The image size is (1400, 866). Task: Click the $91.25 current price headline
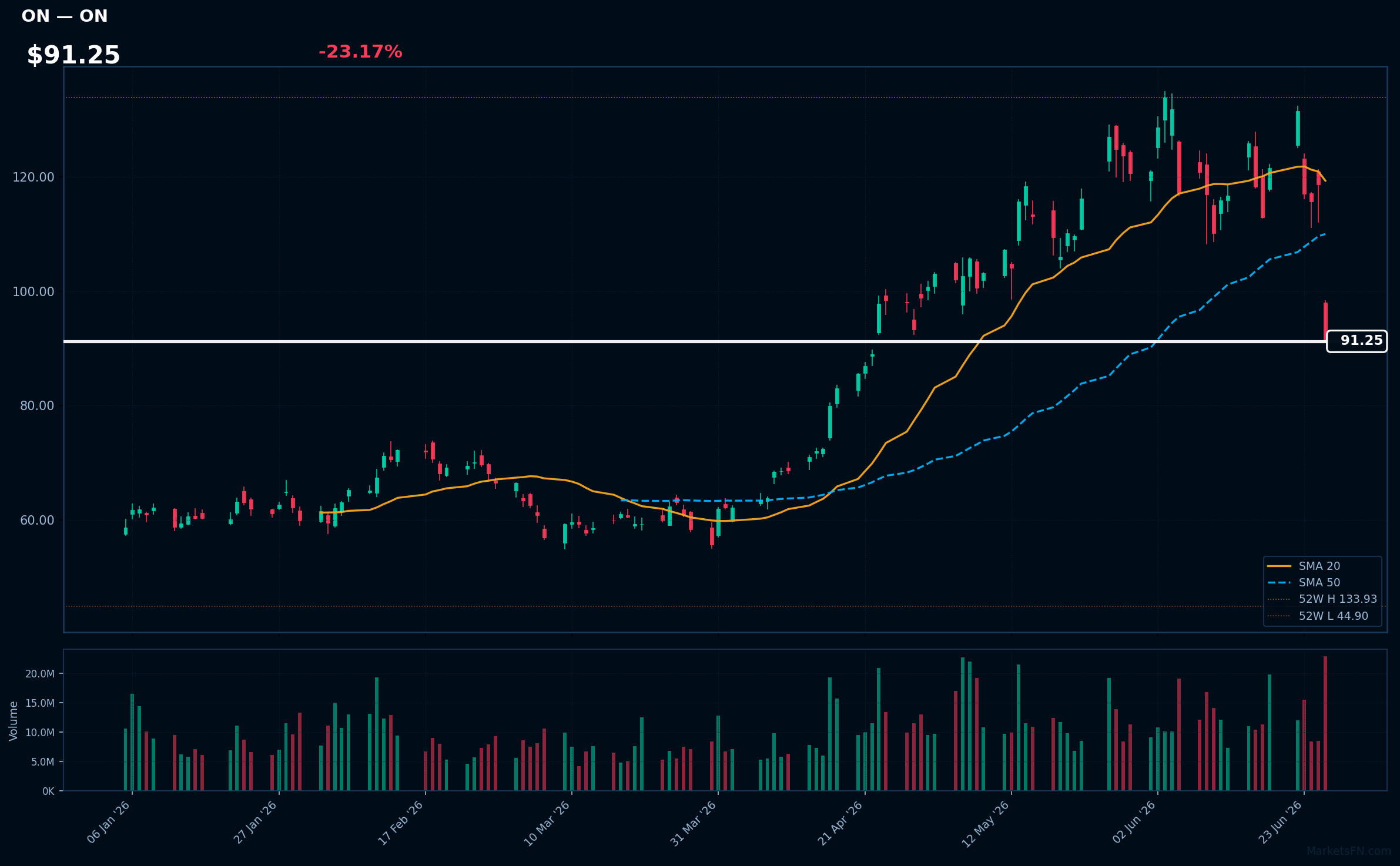(x=73, y=55)
